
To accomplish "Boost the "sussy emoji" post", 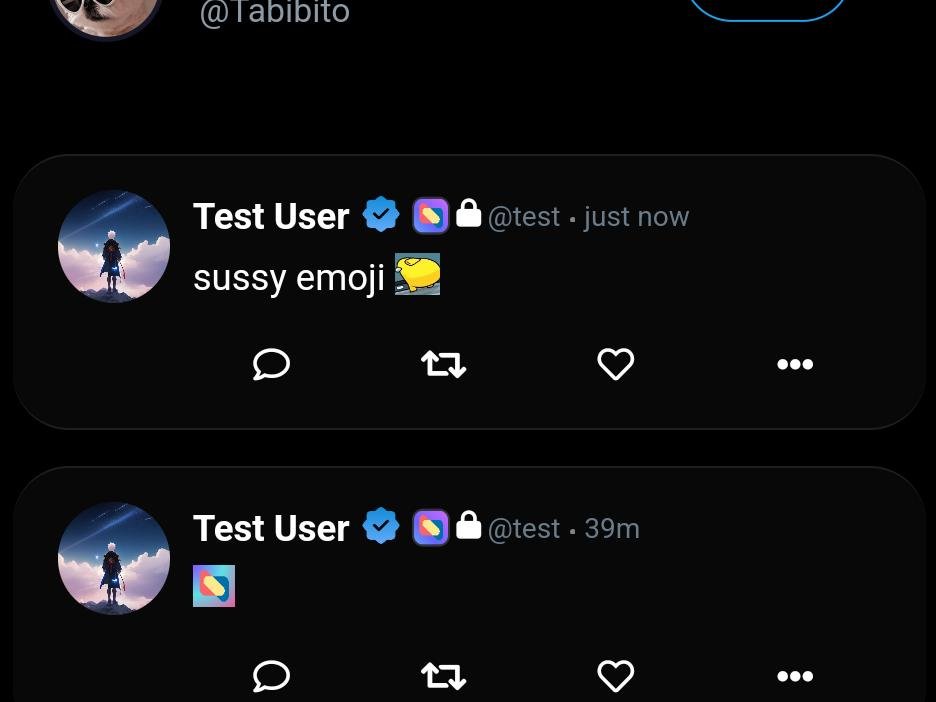I will 443,364.
